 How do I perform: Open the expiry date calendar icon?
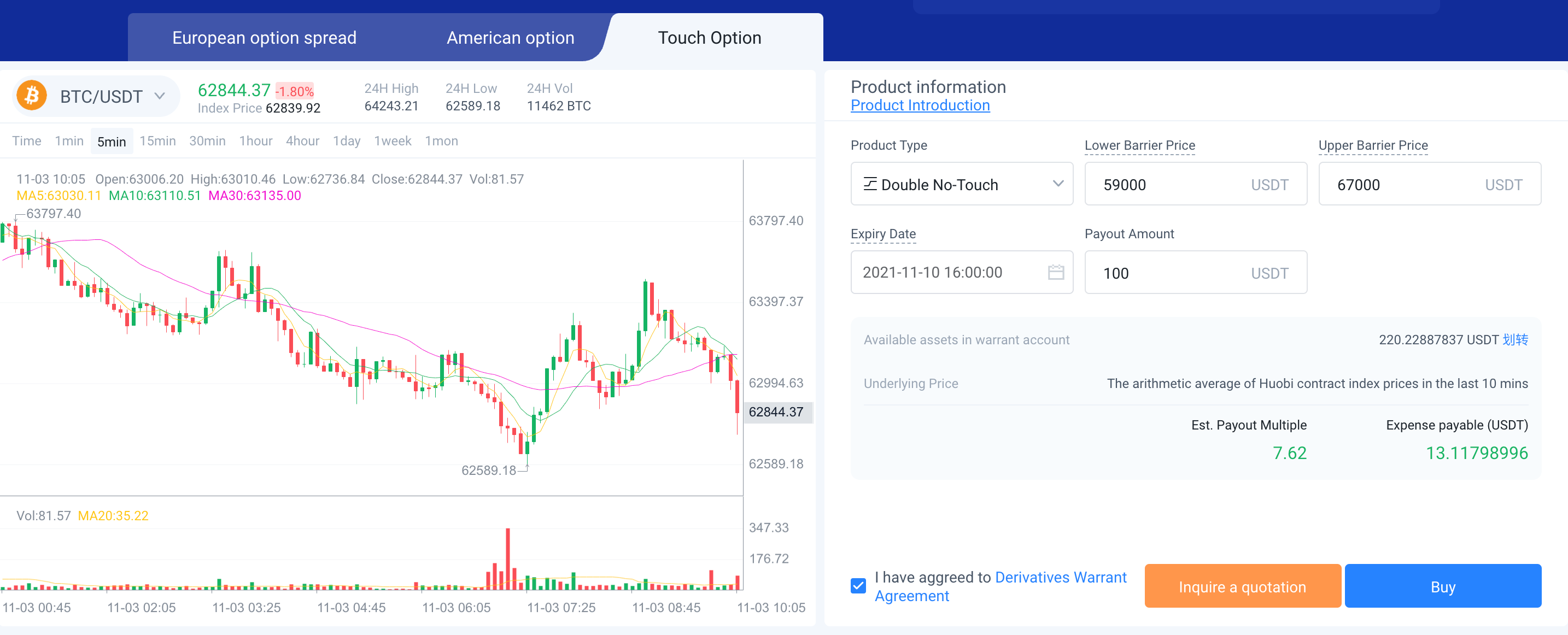[1056, 272]
